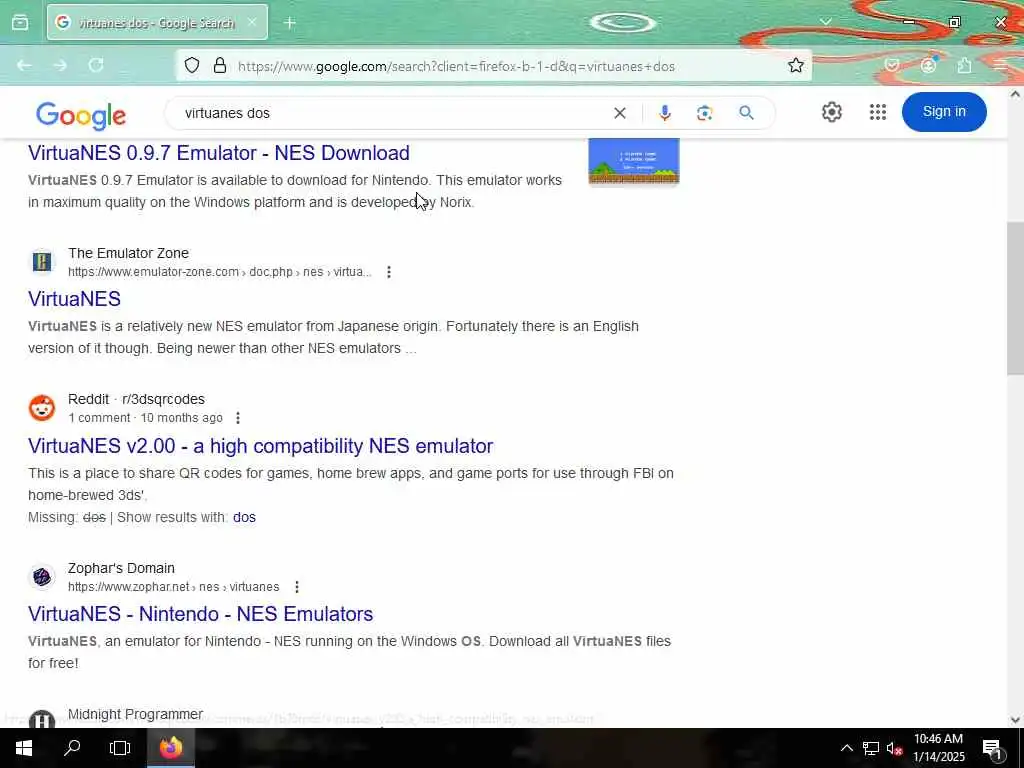Open Google quick settings gear icon
The image size is (1024, 768).
[831, 112]
